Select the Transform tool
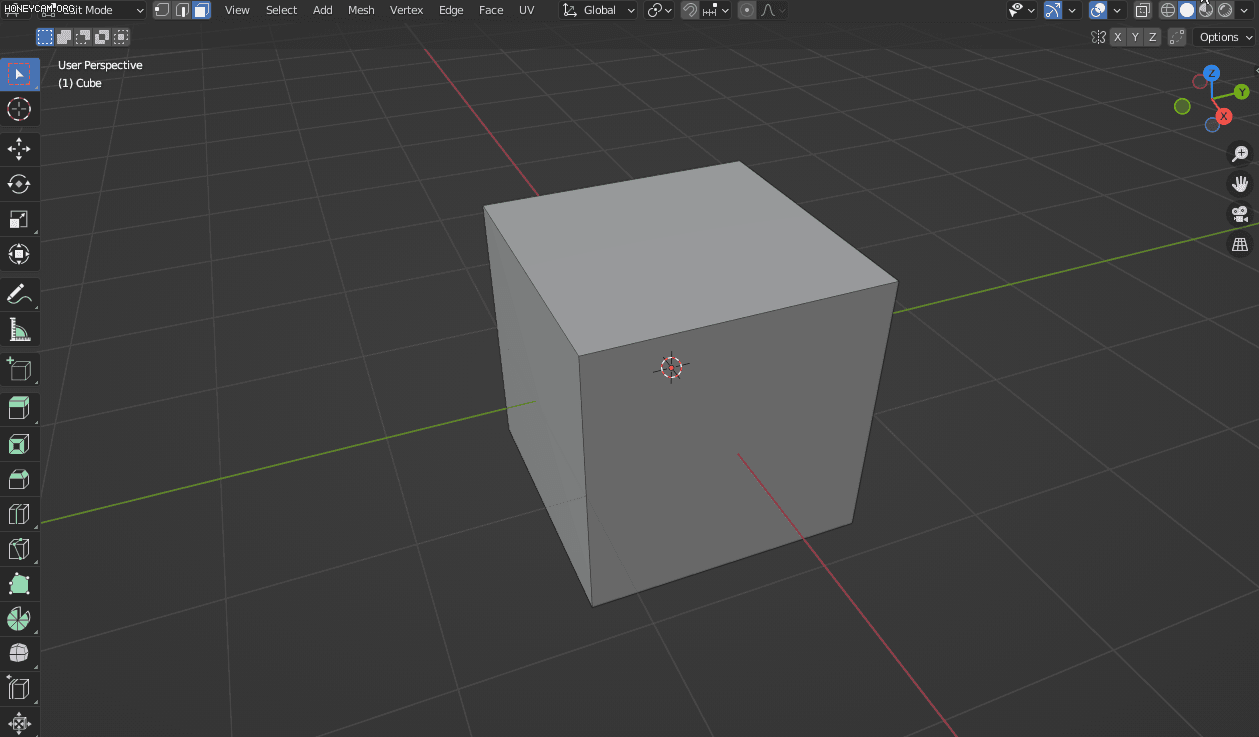Viewport: 1259px width, 737px height. tap(19, 254)
